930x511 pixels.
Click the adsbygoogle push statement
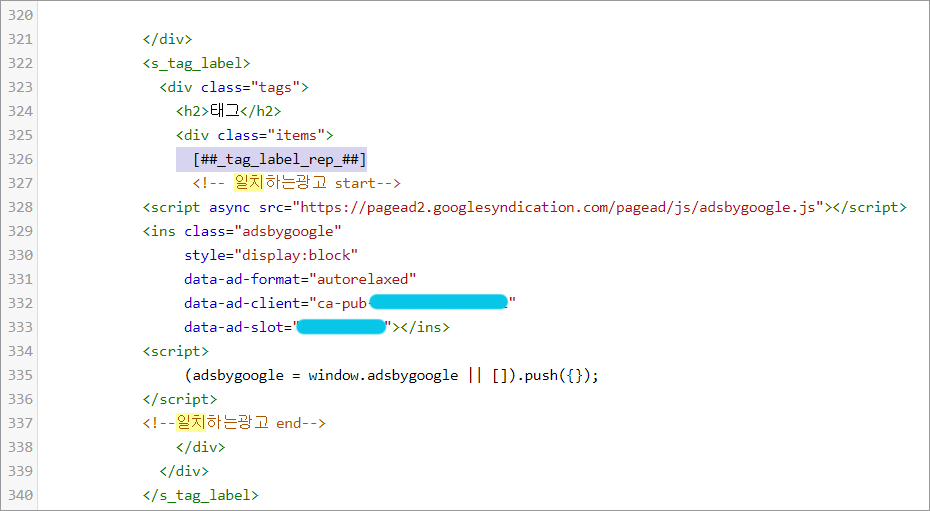391,375
